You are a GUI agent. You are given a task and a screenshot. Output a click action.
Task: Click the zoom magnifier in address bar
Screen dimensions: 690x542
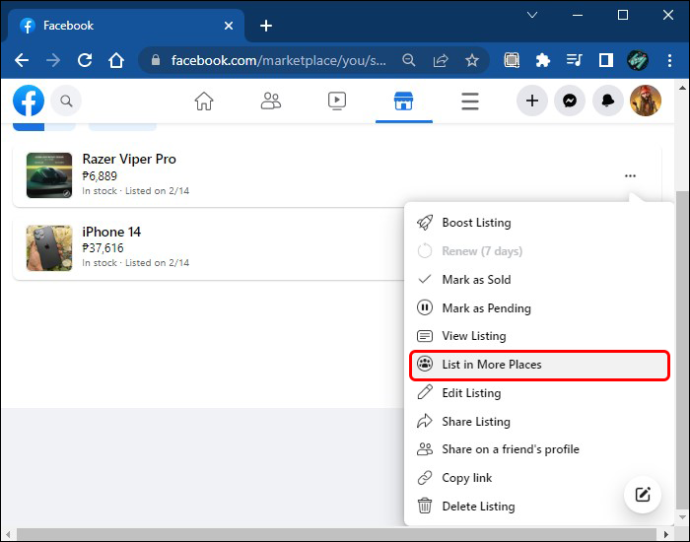coord(409,60)
